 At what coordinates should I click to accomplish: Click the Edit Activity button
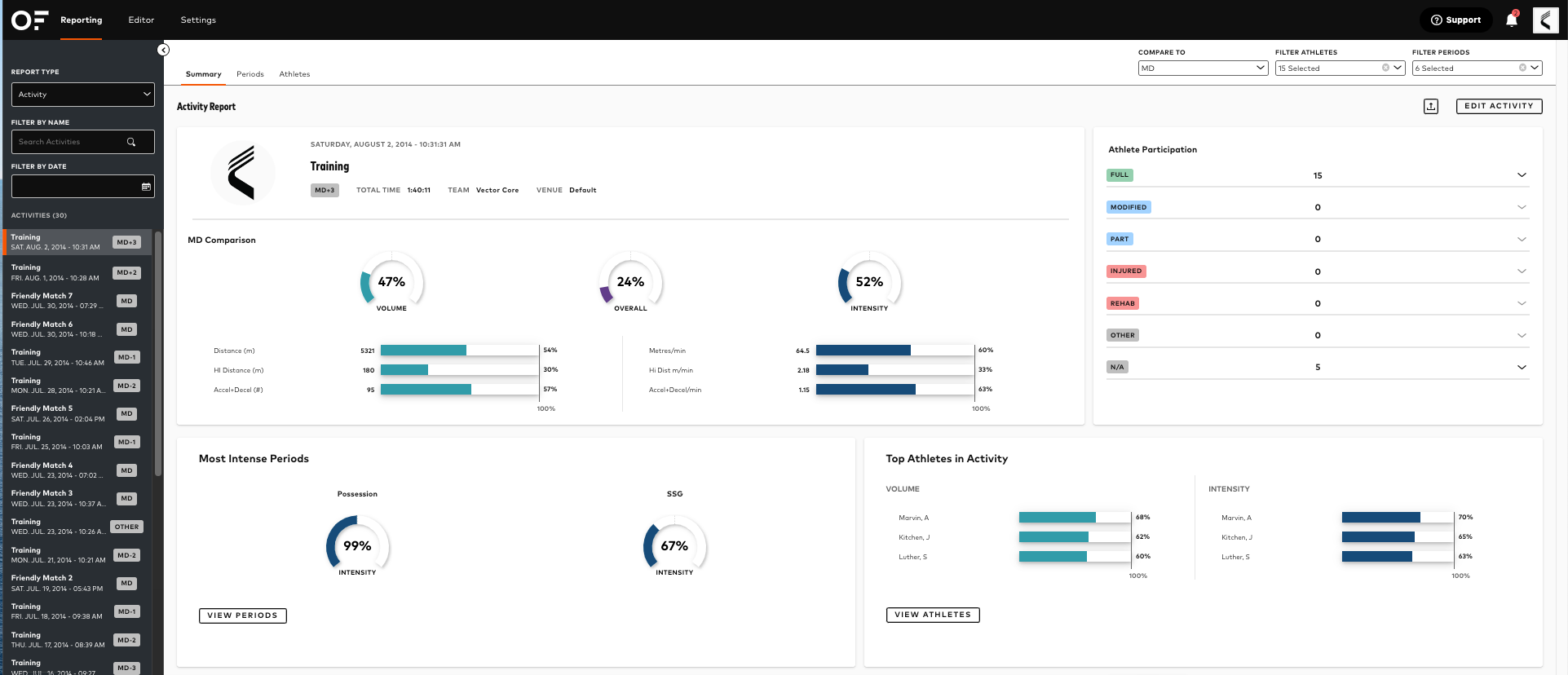point(1498,106)
